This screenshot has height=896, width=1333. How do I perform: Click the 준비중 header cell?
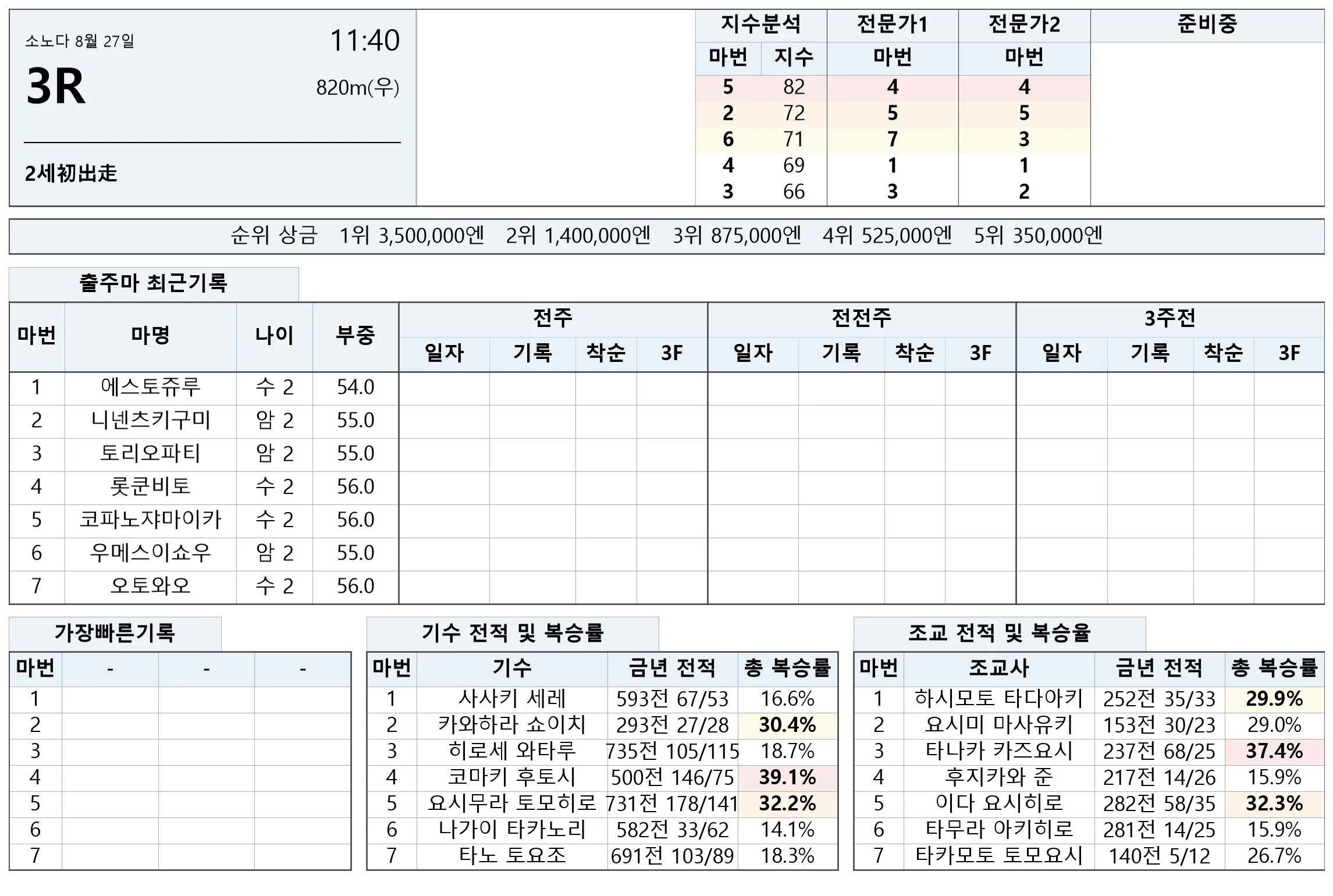click(x=1207, y=25)
